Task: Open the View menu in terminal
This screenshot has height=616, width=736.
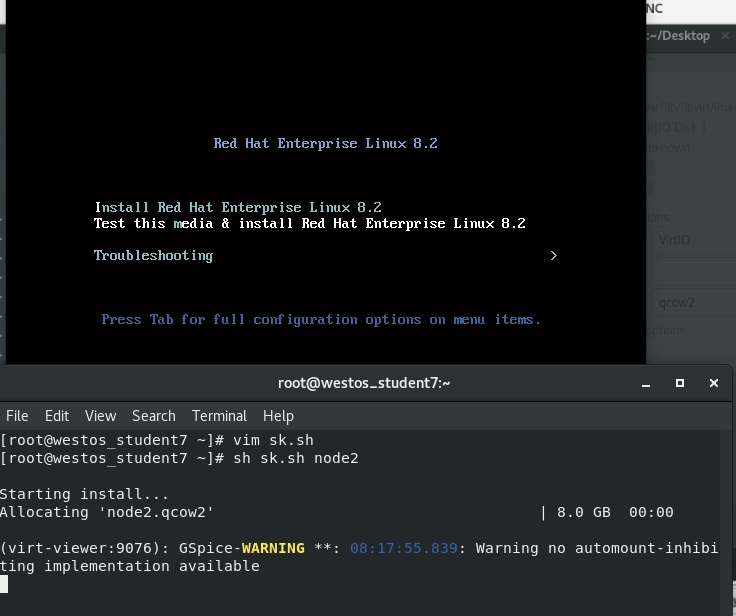Action: click(x=100, y=416)
